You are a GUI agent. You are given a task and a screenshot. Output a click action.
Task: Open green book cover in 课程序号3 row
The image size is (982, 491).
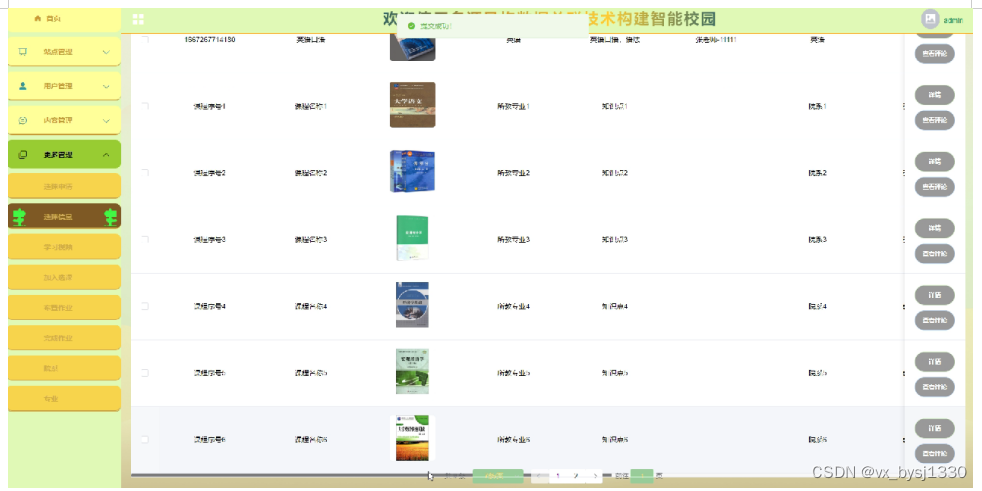[412, 238]
